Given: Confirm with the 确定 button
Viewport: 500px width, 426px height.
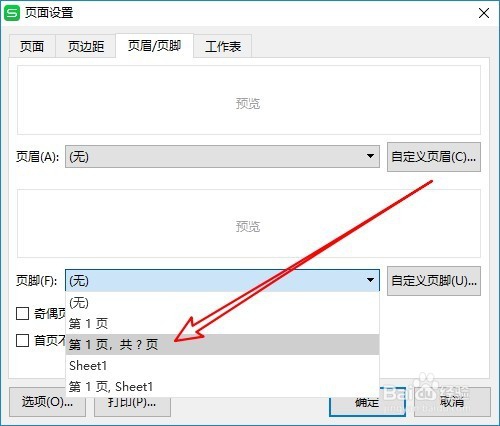Looking at the screenshot, I should (367, 402).
